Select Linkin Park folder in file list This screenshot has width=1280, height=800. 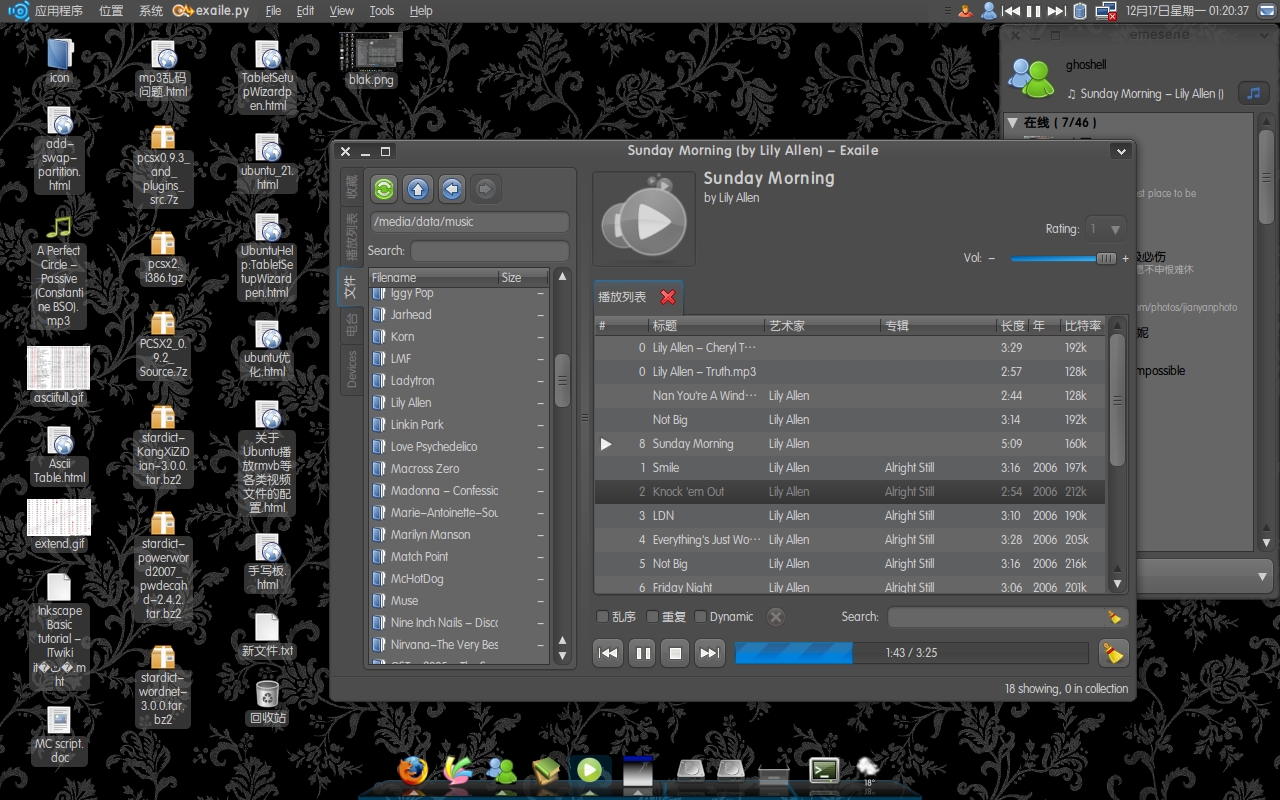[x=458, y=424]
